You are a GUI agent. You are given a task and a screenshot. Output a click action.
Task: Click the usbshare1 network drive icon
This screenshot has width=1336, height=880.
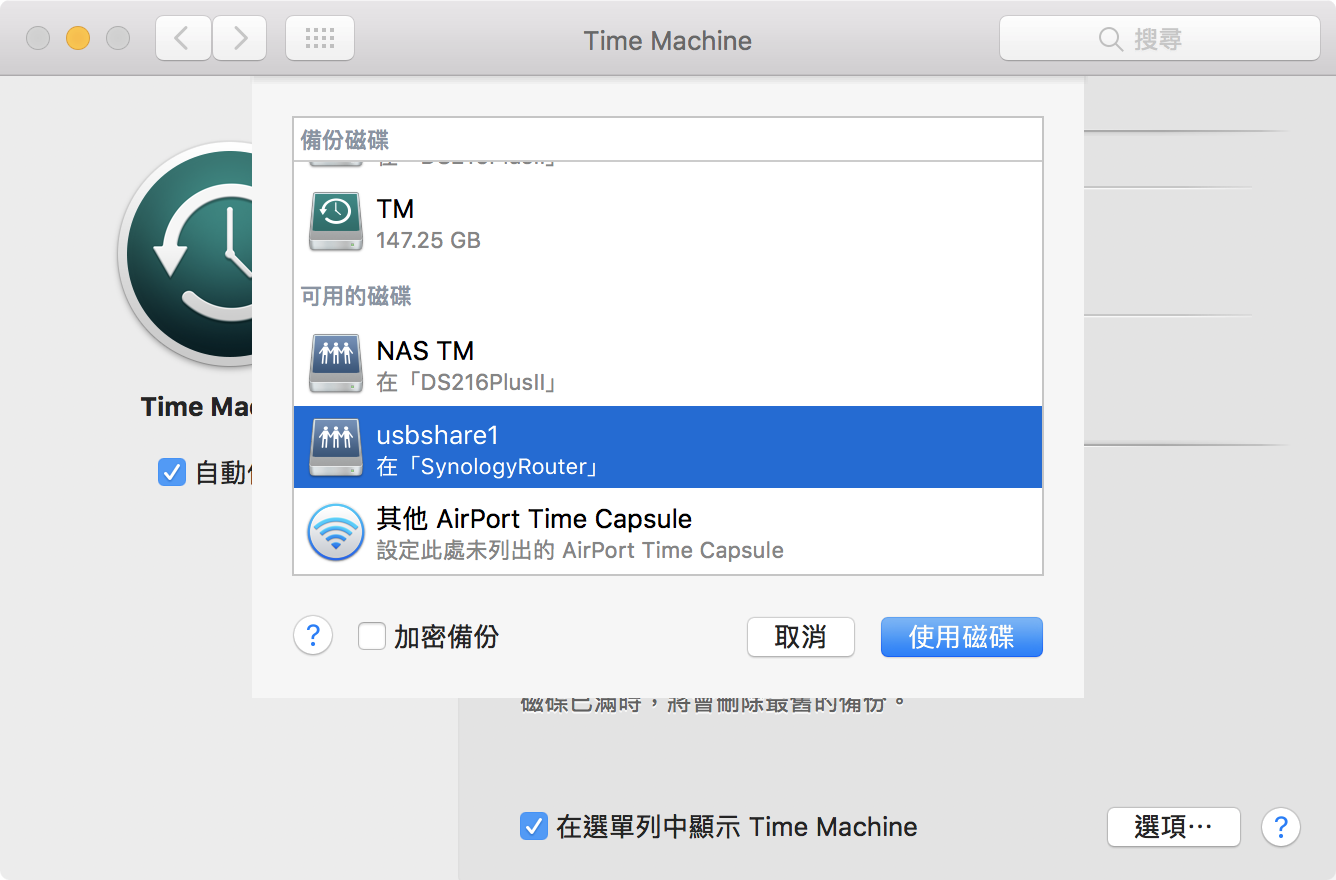[335, 448]
